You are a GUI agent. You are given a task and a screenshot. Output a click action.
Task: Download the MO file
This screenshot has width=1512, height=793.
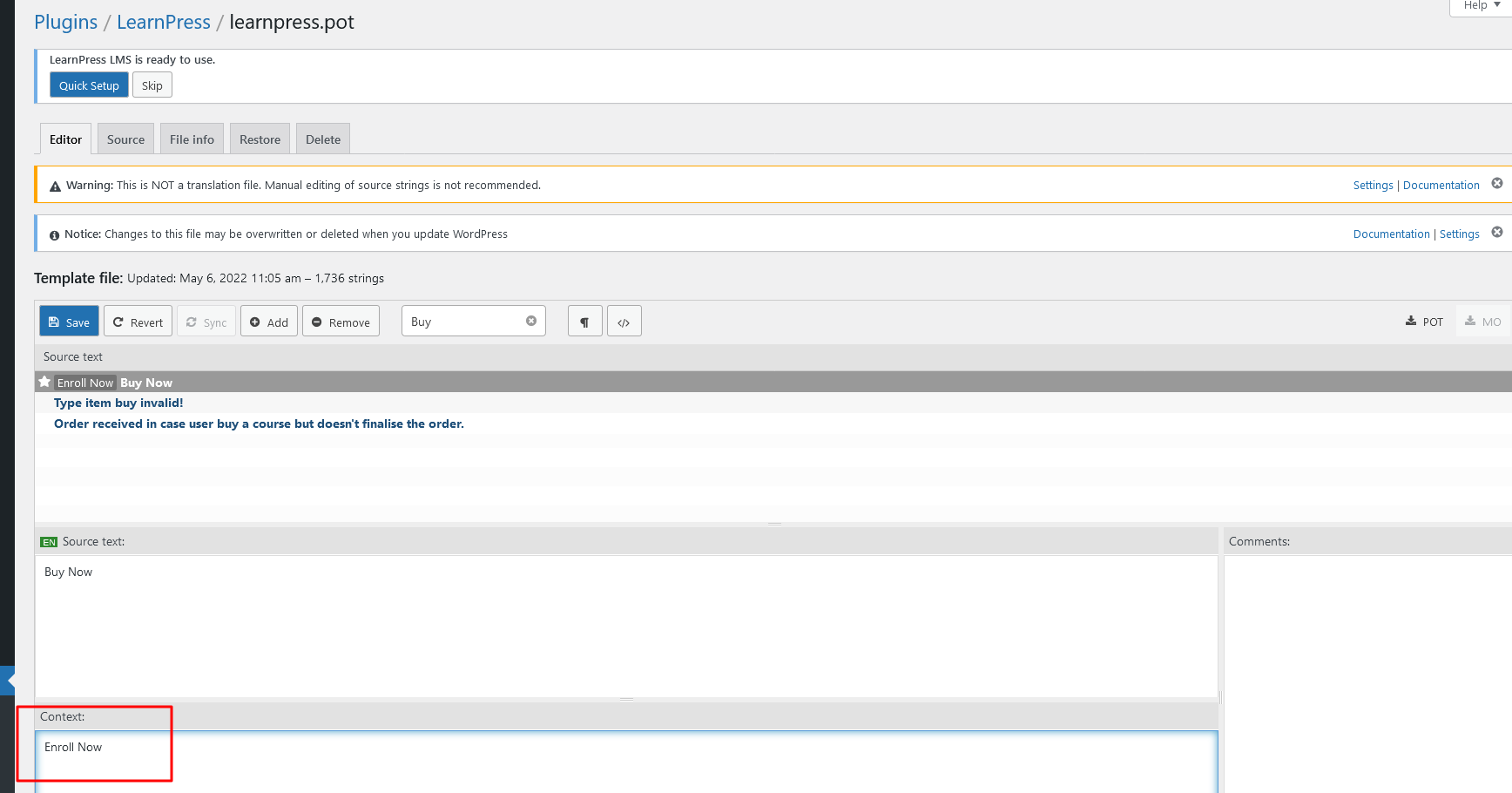point(1483,322)
